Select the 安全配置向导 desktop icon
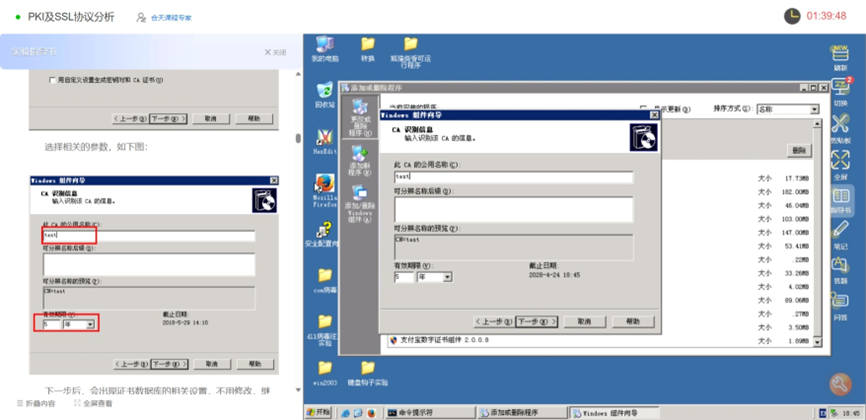The height and width of the screenshot is (420, 866). [323, 234]
